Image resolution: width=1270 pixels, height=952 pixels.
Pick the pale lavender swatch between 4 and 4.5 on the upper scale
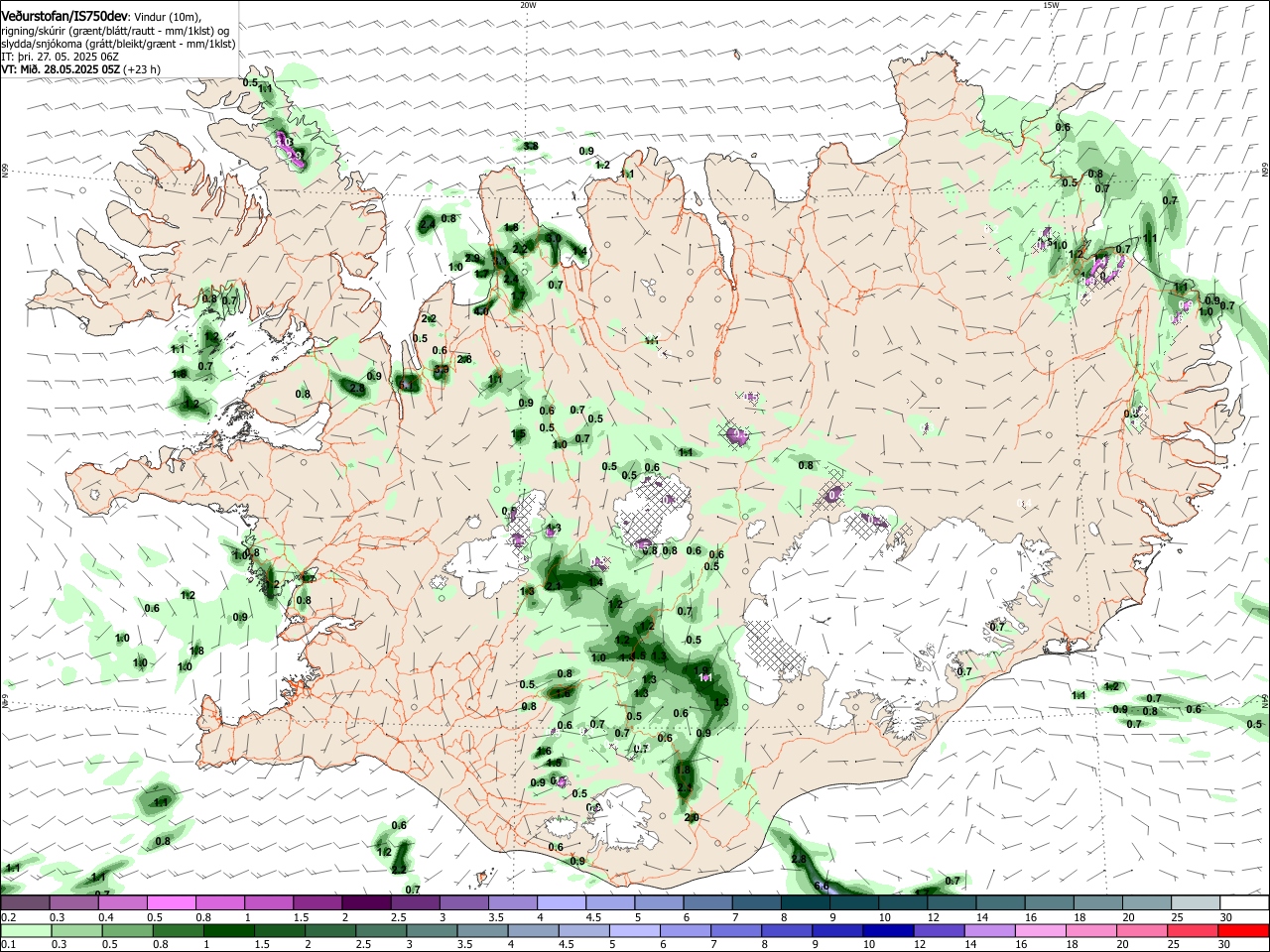561,902
